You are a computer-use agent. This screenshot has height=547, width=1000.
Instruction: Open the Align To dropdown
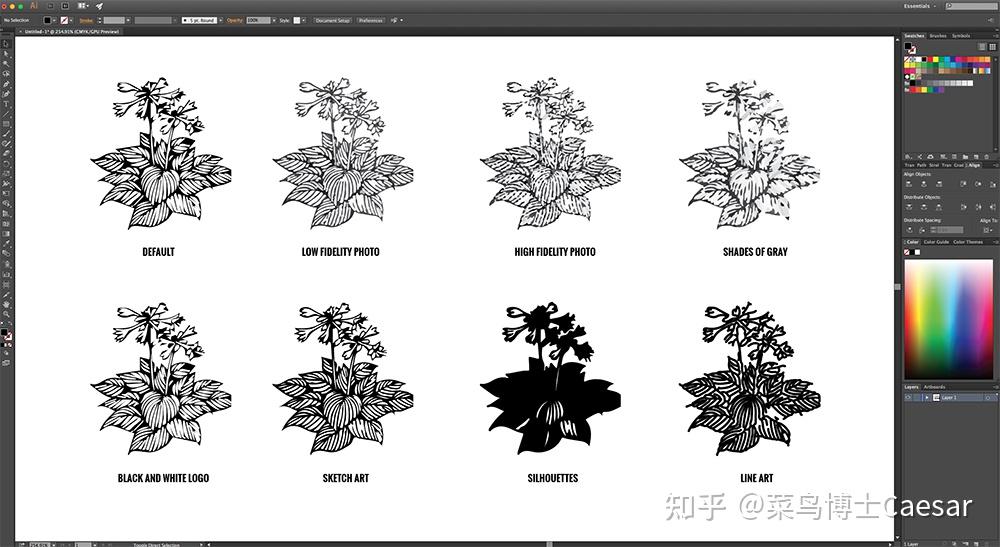(987, 230)
